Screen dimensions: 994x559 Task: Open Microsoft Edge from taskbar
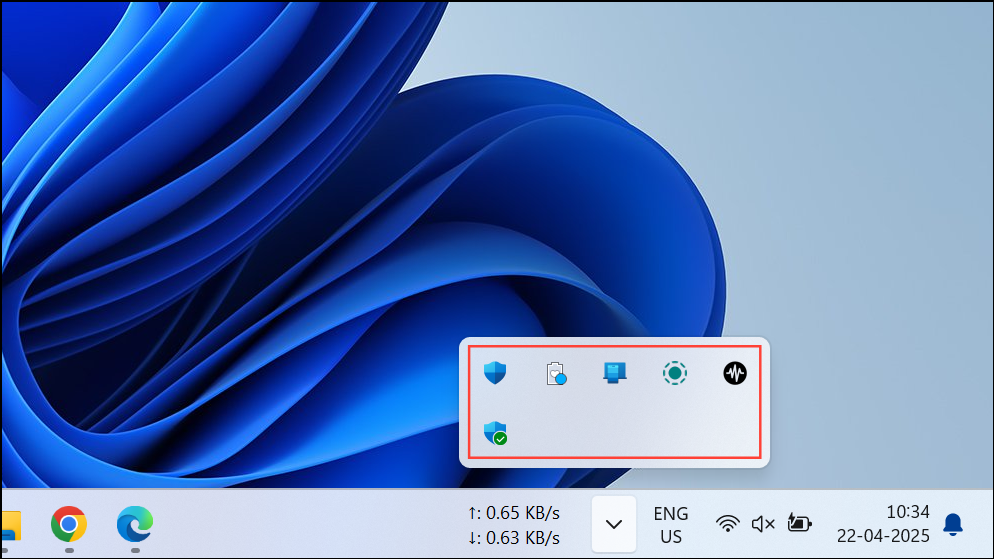[x=135, y=524]
